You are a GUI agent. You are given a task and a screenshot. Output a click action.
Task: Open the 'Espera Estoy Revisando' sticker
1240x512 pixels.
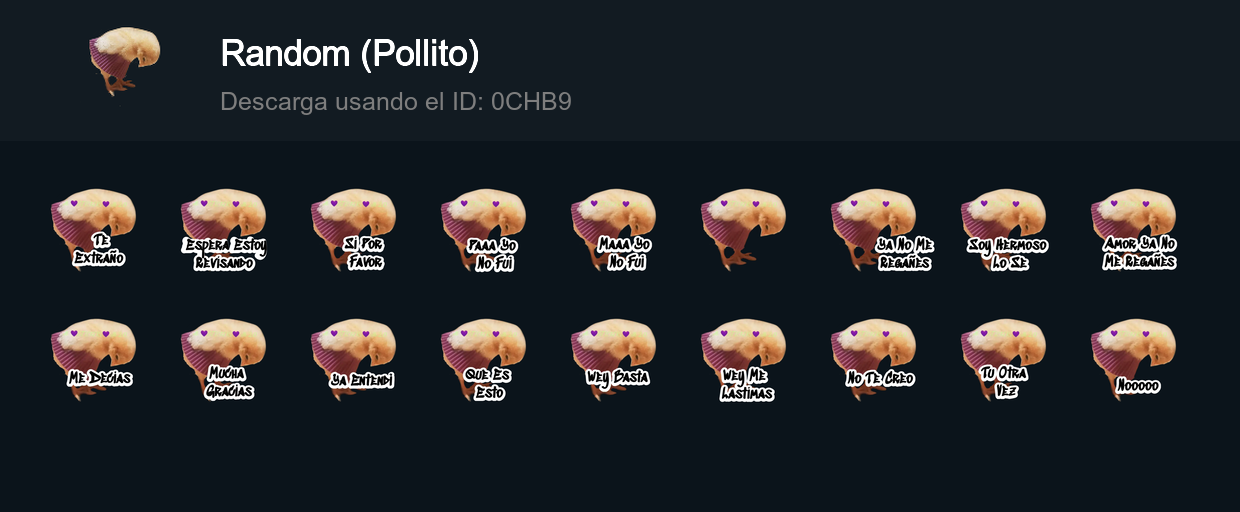(223, 230)
